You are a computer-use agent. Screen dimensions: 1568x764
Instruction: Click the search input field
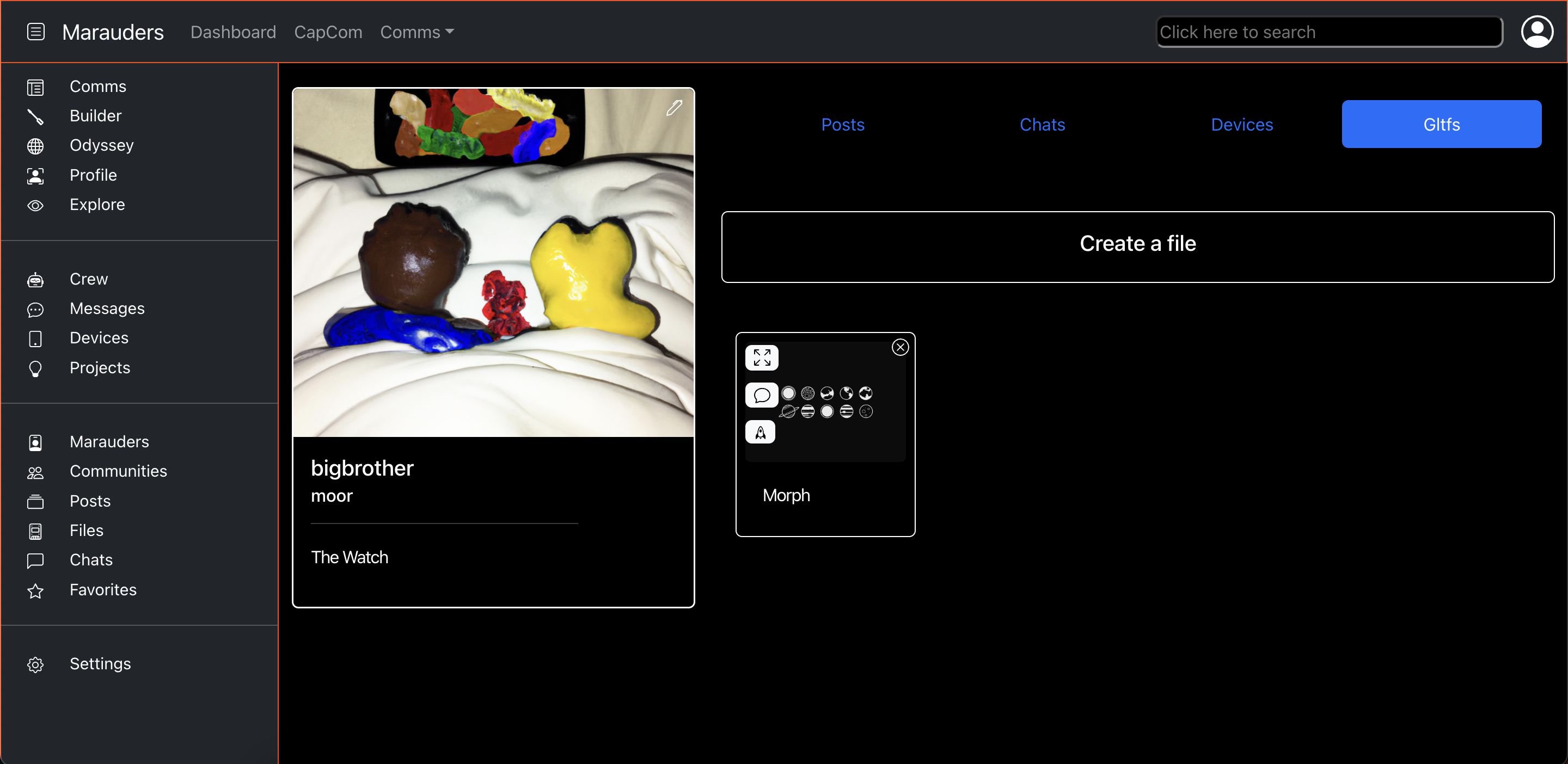click(x=1329, y=32)
